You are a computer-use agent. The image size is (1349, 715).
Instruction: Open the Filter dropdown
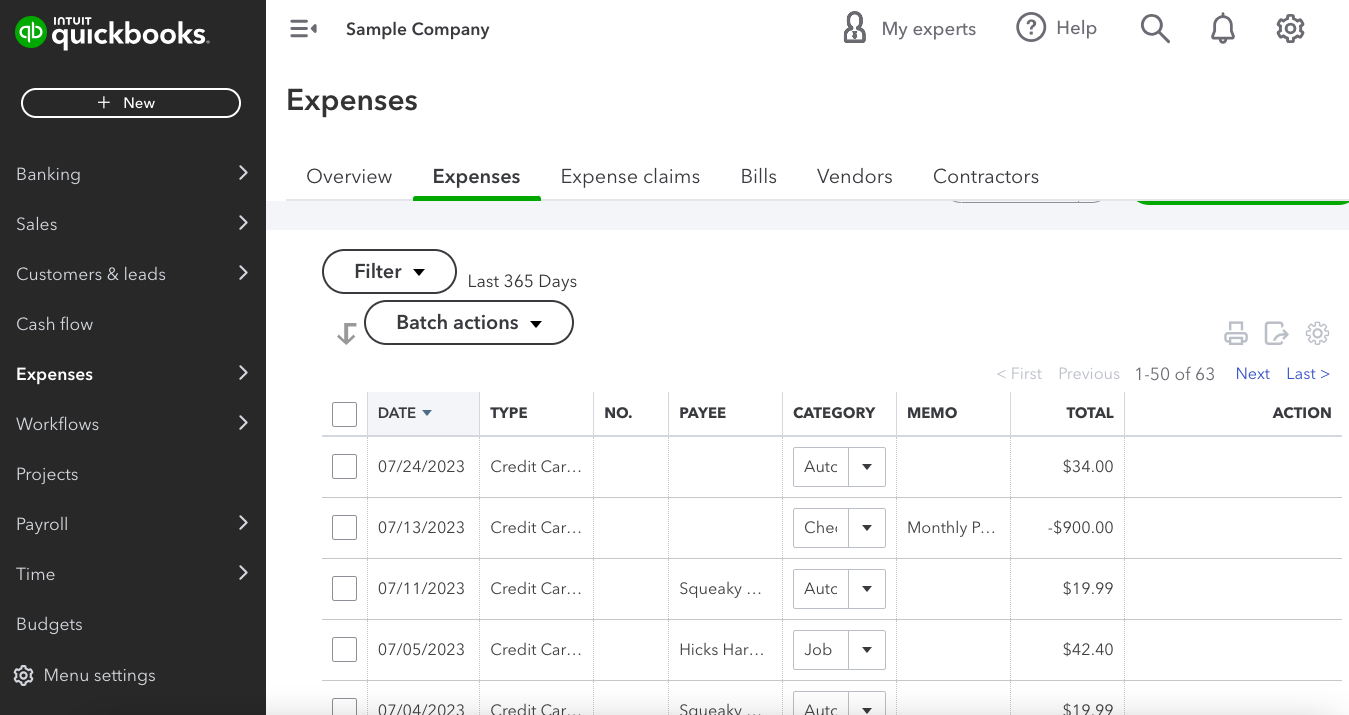pyautogui.click(x=389, y=272)
